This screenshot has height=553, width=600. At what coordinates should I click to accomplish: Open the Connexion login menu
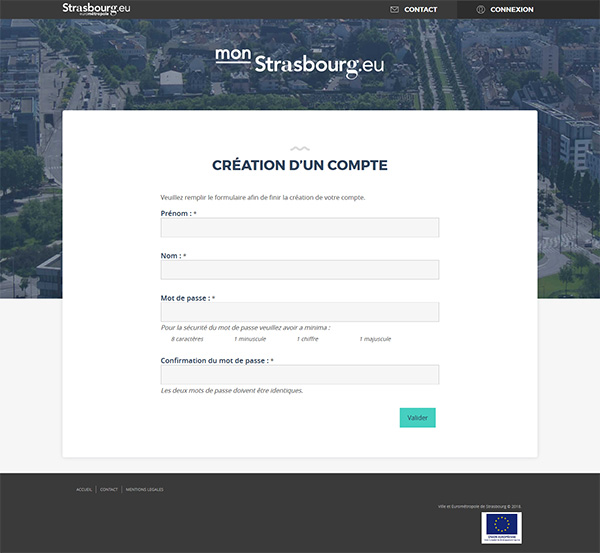tap(512, 10)
